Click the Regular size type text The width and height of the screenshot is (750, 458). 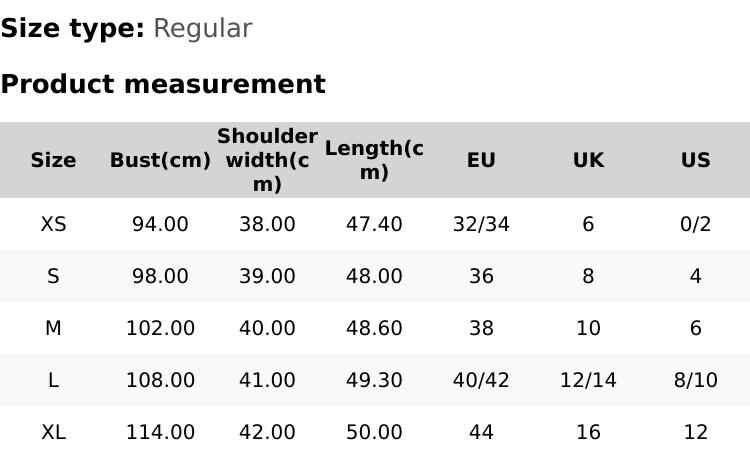pos(202,28)
